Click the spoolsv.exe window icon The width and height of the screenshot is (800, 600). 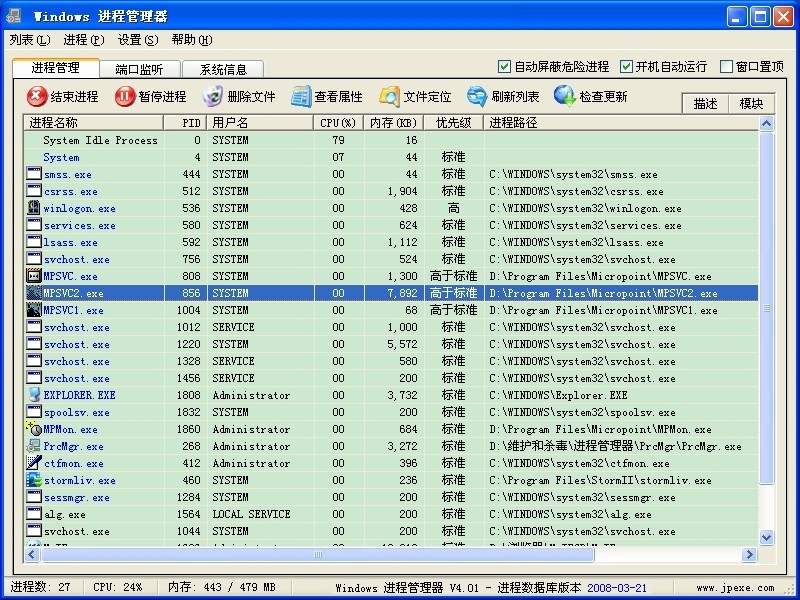34,412
